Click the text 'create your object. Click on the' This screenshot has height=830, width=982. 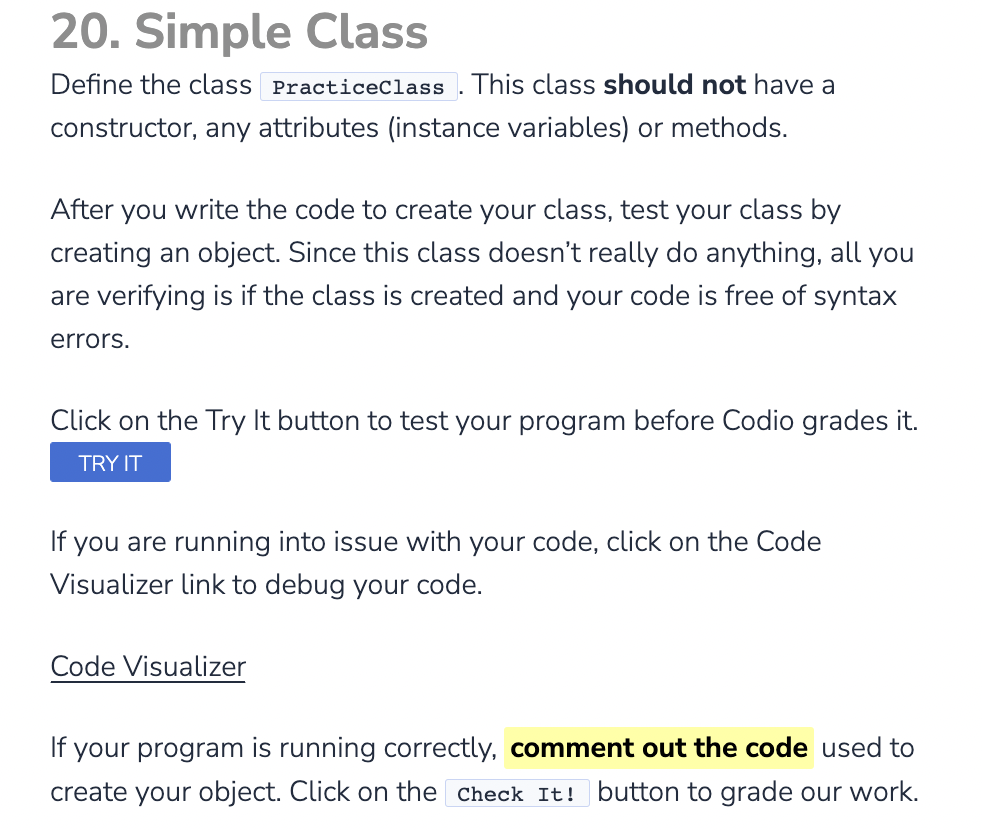[x=244, y=792]
